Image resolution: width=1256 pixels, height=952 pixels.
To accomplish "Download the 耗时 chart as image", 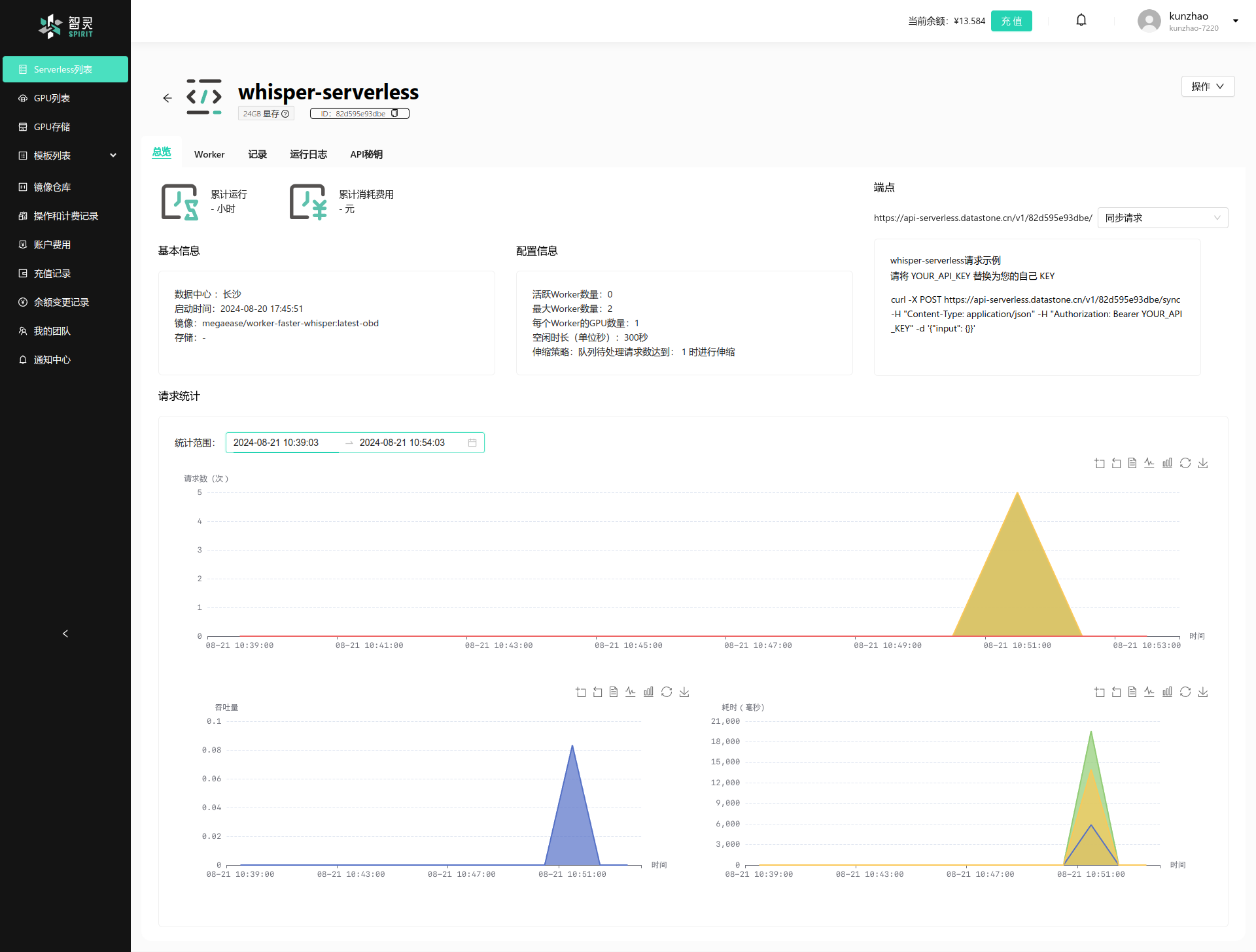I will point(1203,692).
